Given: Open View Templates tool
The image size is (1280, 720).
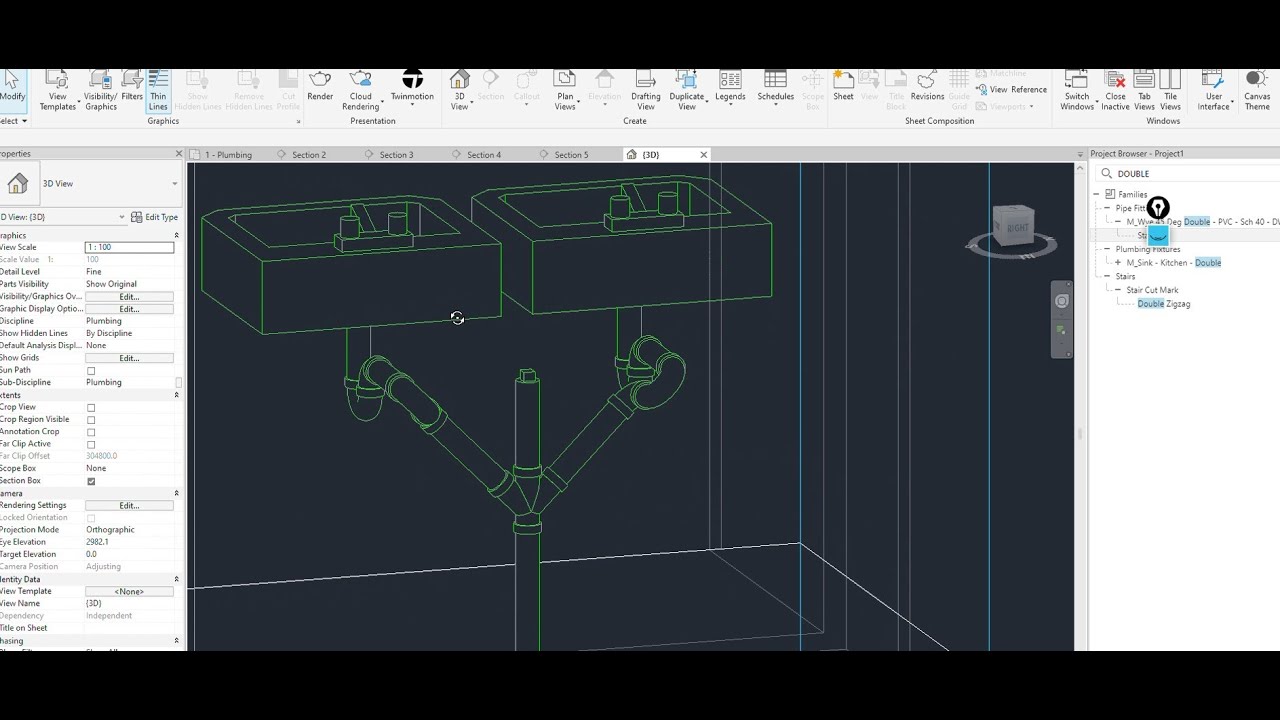Looking at the screenshot, I should (57, 89).
